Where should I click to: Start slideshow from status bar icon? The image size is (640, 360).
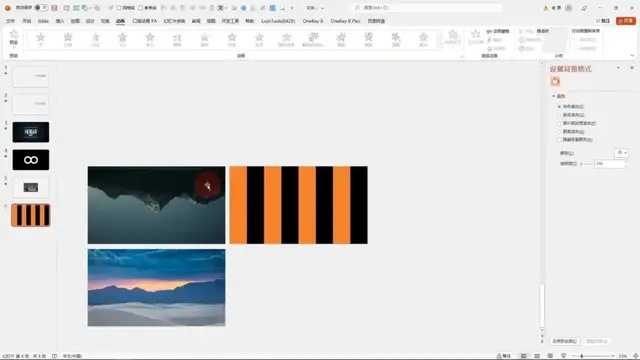point(564,356)
